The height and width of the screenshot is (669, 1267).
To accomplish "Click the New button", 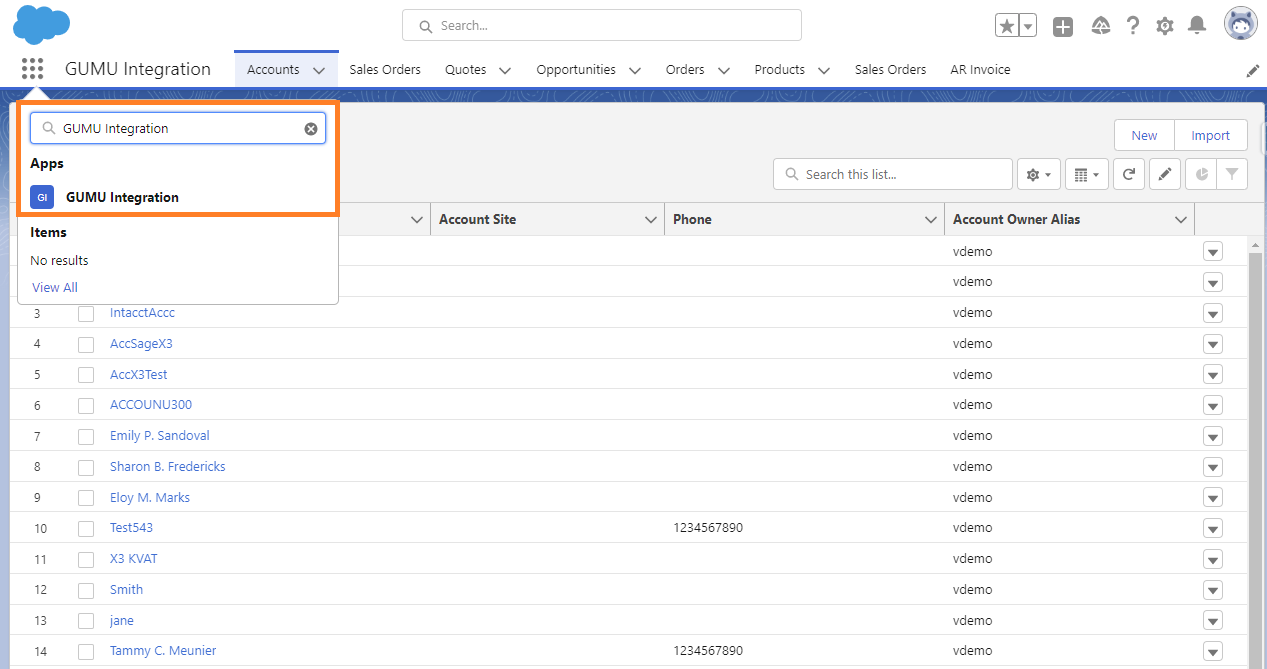I will [1144, 136].
